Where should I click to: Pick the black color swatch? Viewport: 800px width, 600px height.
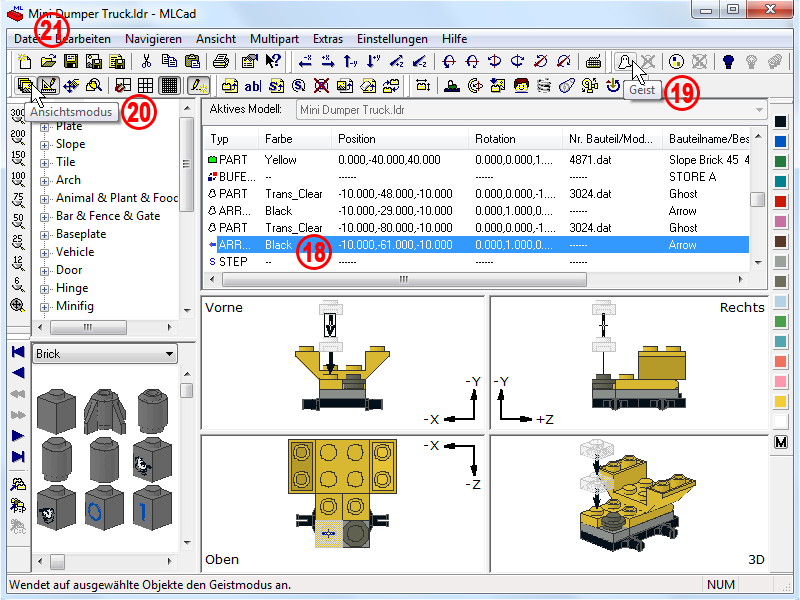click(x=780, y=121)
